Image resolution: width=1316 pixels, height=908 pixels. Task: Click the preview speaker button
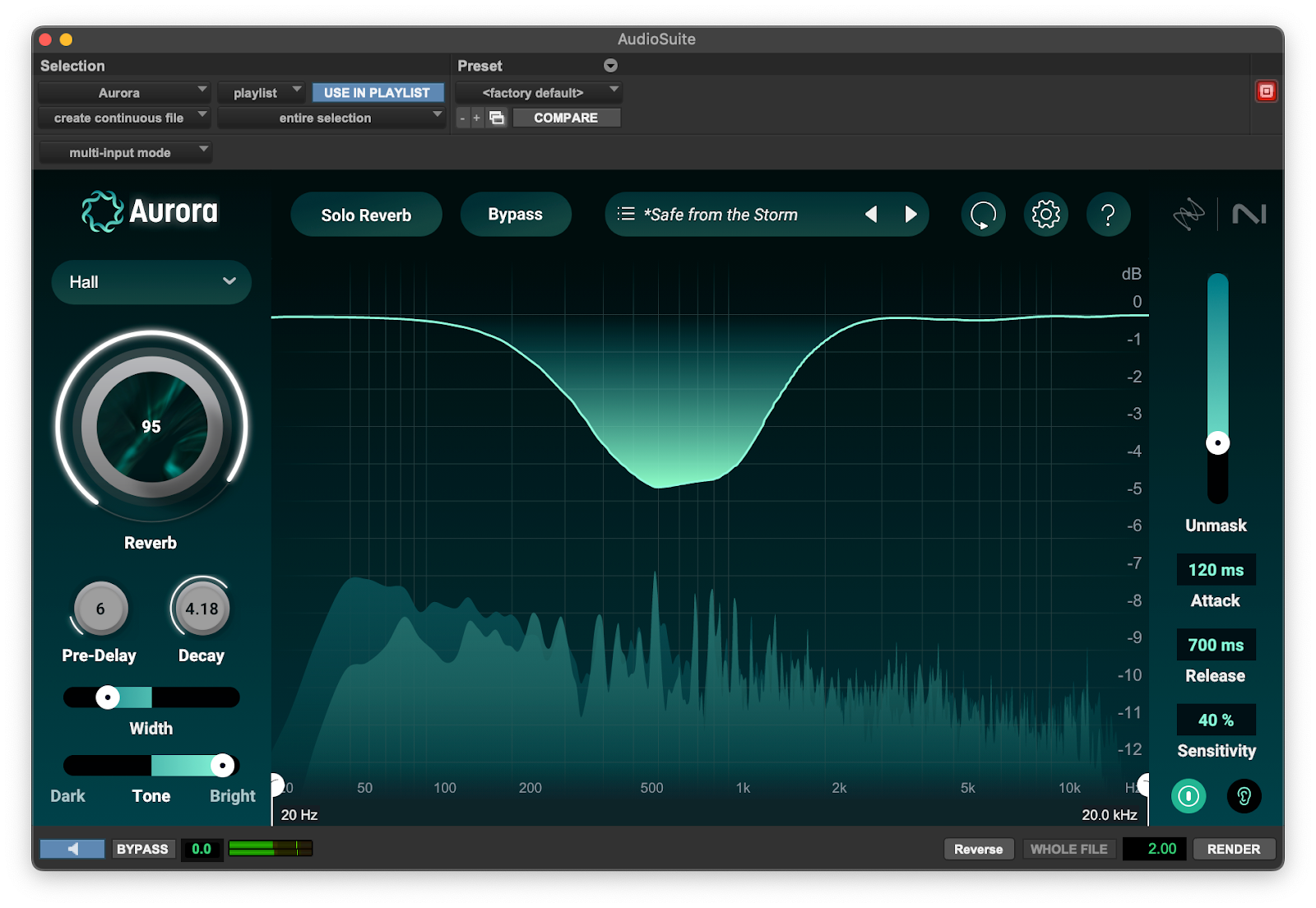(72, 849)
